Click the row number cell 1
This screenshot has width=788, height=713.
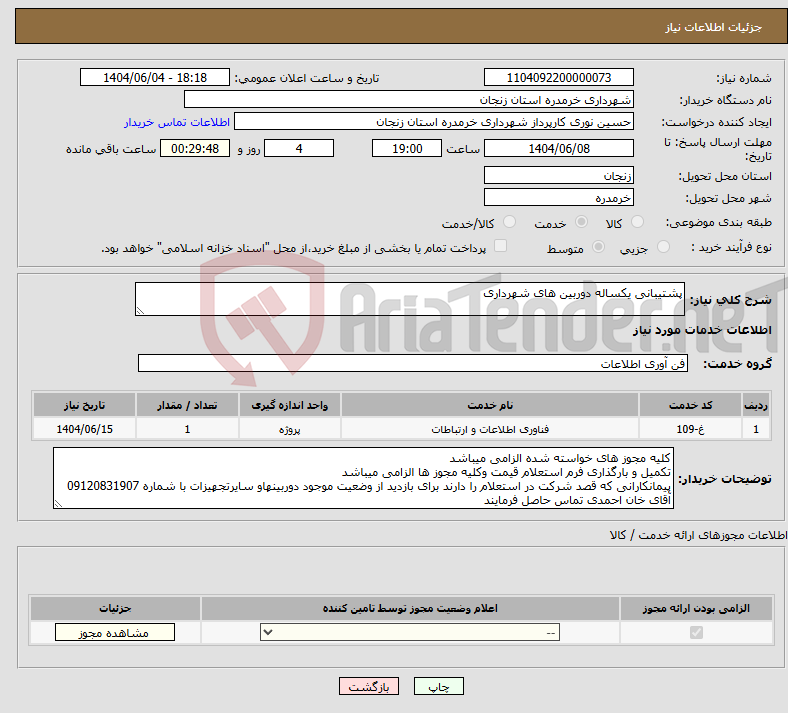tap(756, 429)
